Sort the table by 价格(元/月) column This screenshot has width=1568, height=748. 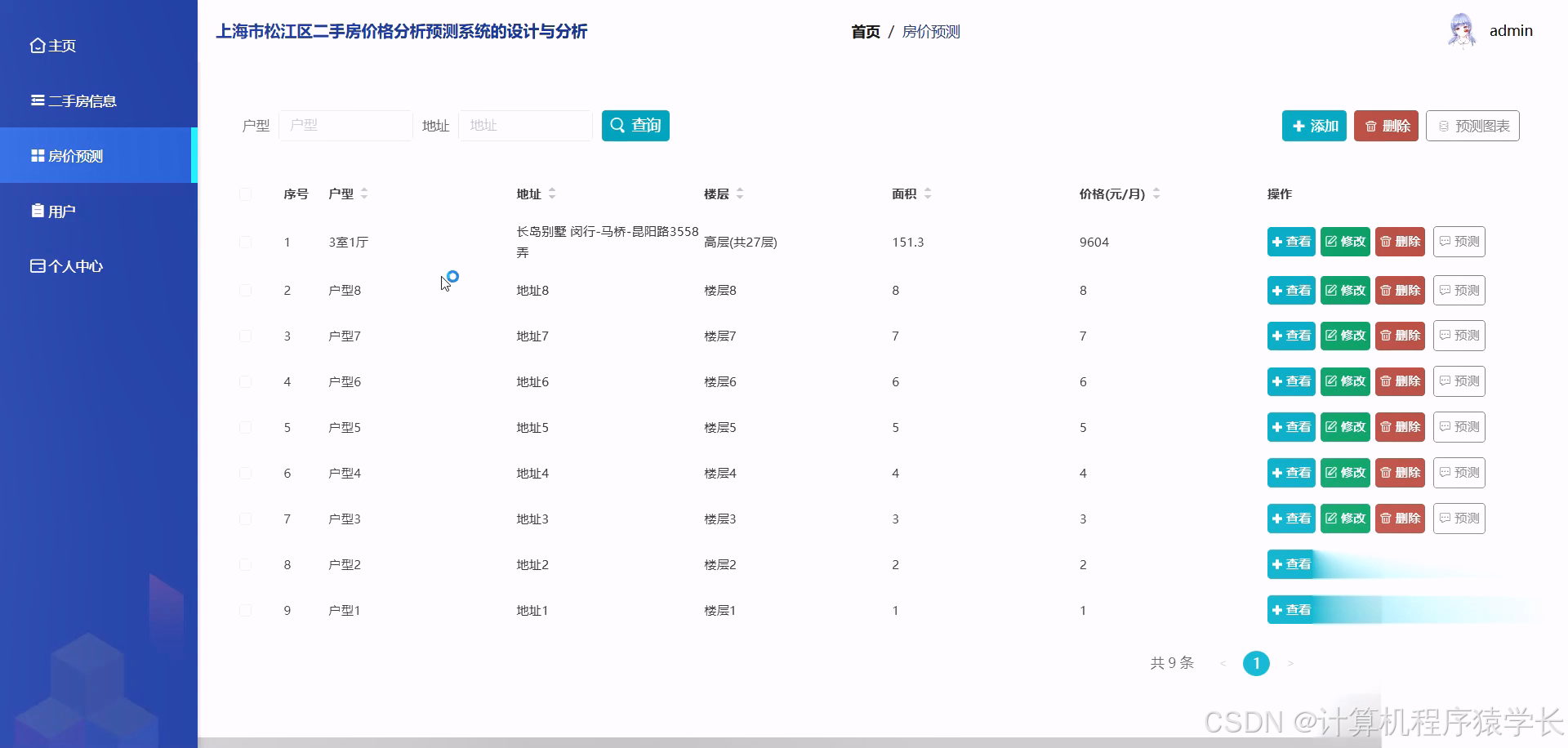point(1156,194)
